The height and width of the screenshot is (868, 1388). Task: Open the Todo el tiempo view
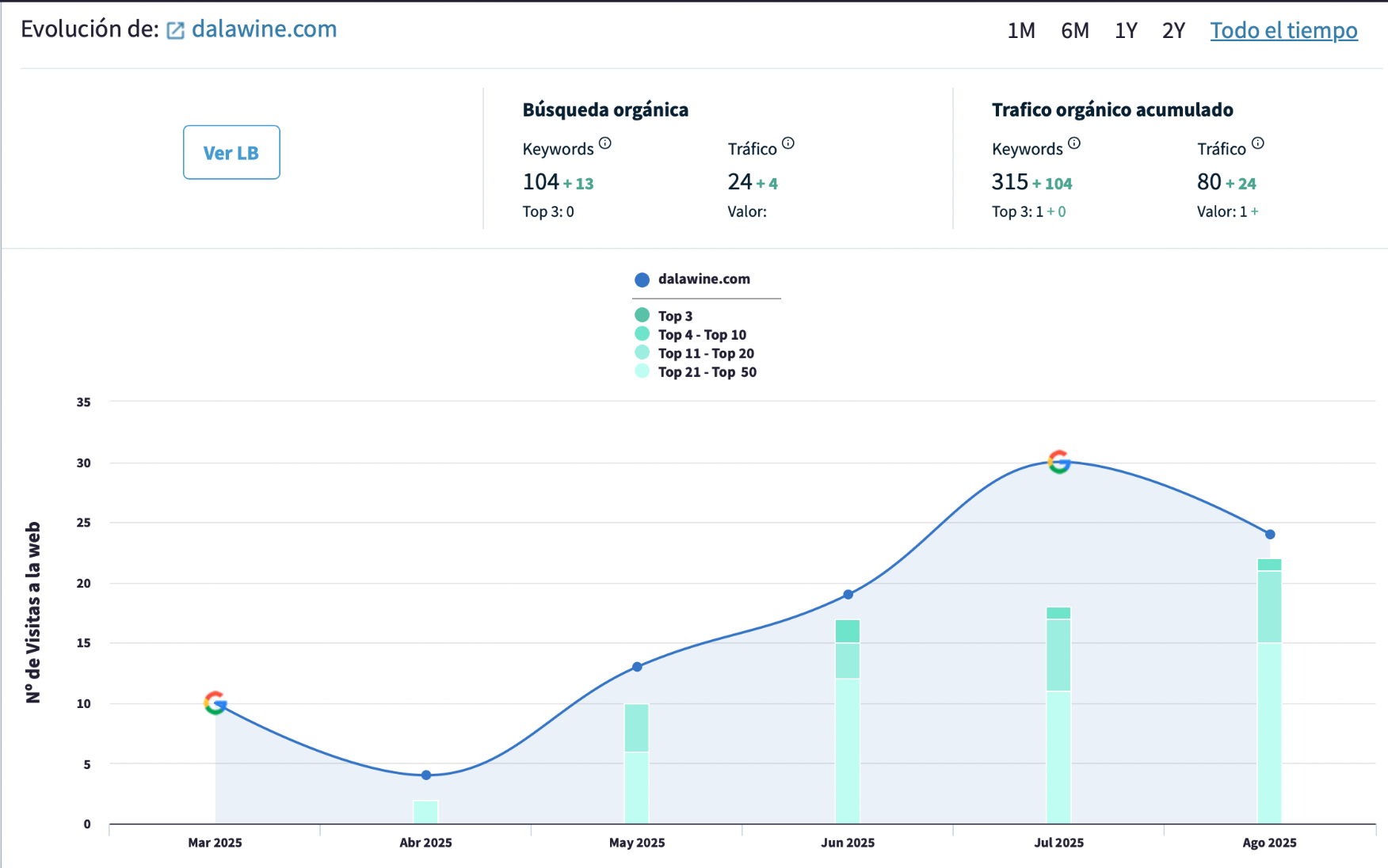tap(1283, 30)
